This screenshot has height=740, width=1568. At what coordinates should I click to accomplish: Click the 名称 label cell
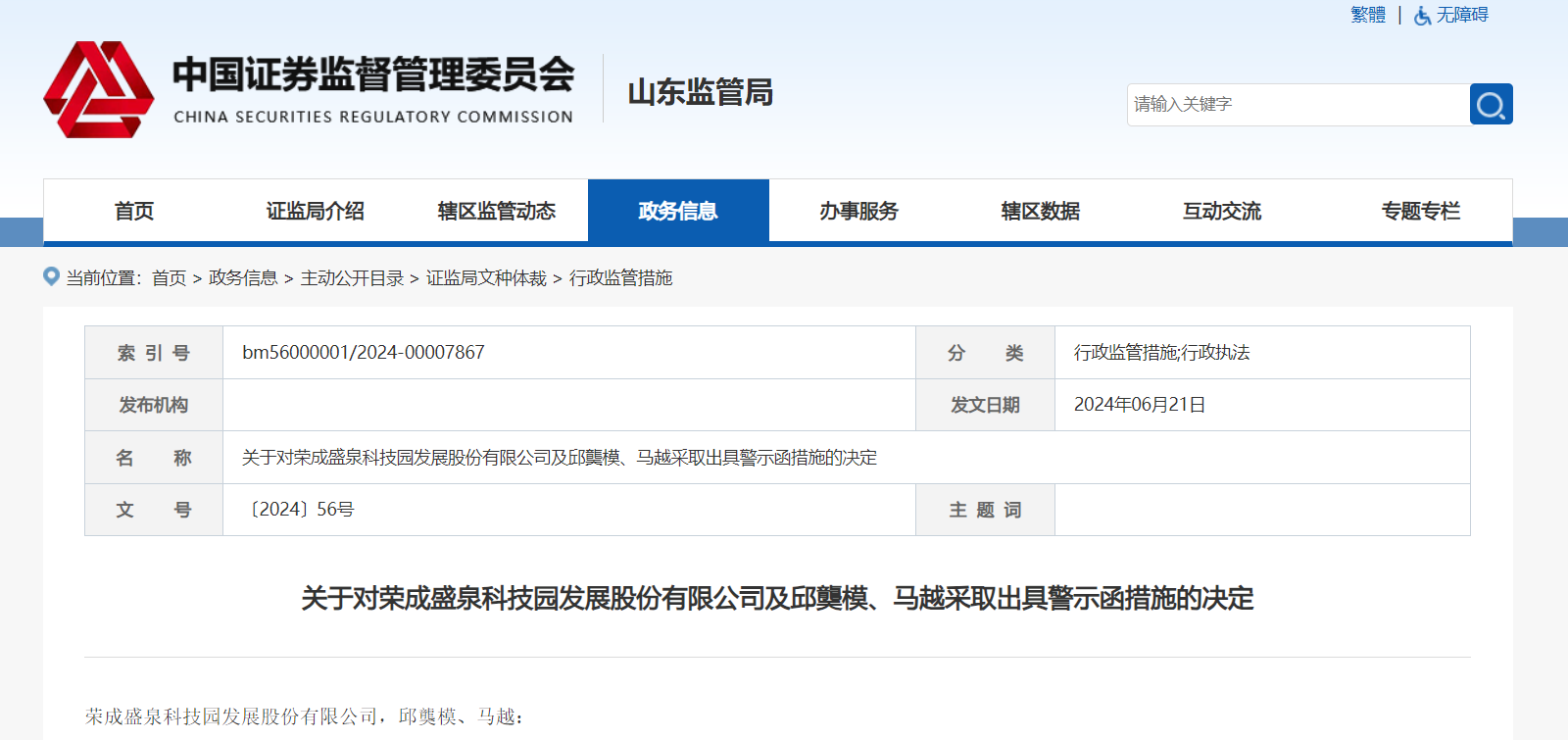(154, 458)
